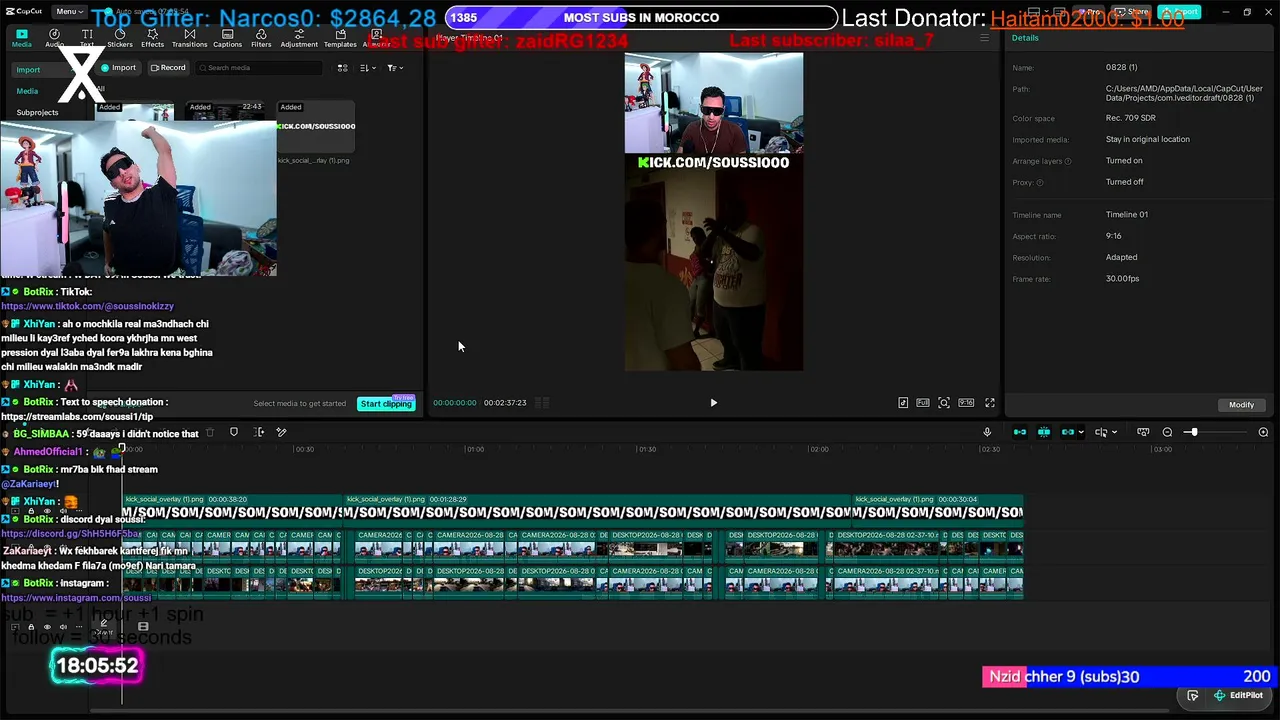
Task: Select Subprojects in the sidebar
Action: [37, 112]
